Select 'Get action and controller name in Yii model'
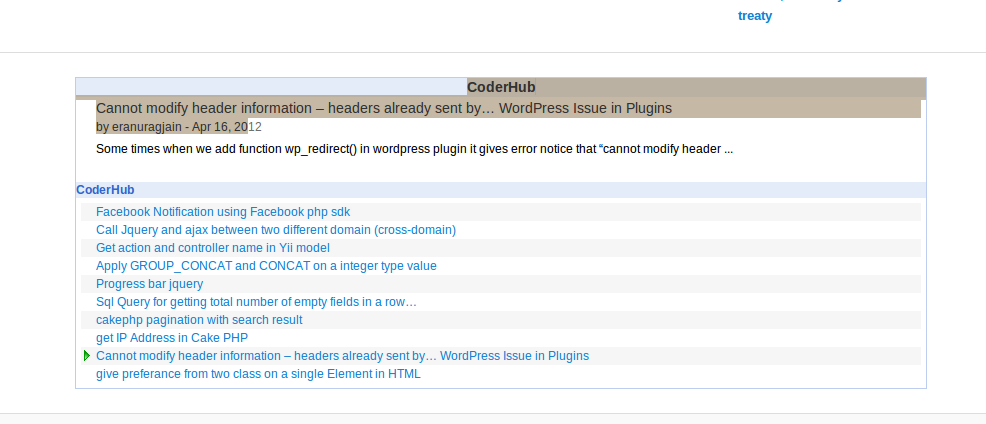 point(213,248)
